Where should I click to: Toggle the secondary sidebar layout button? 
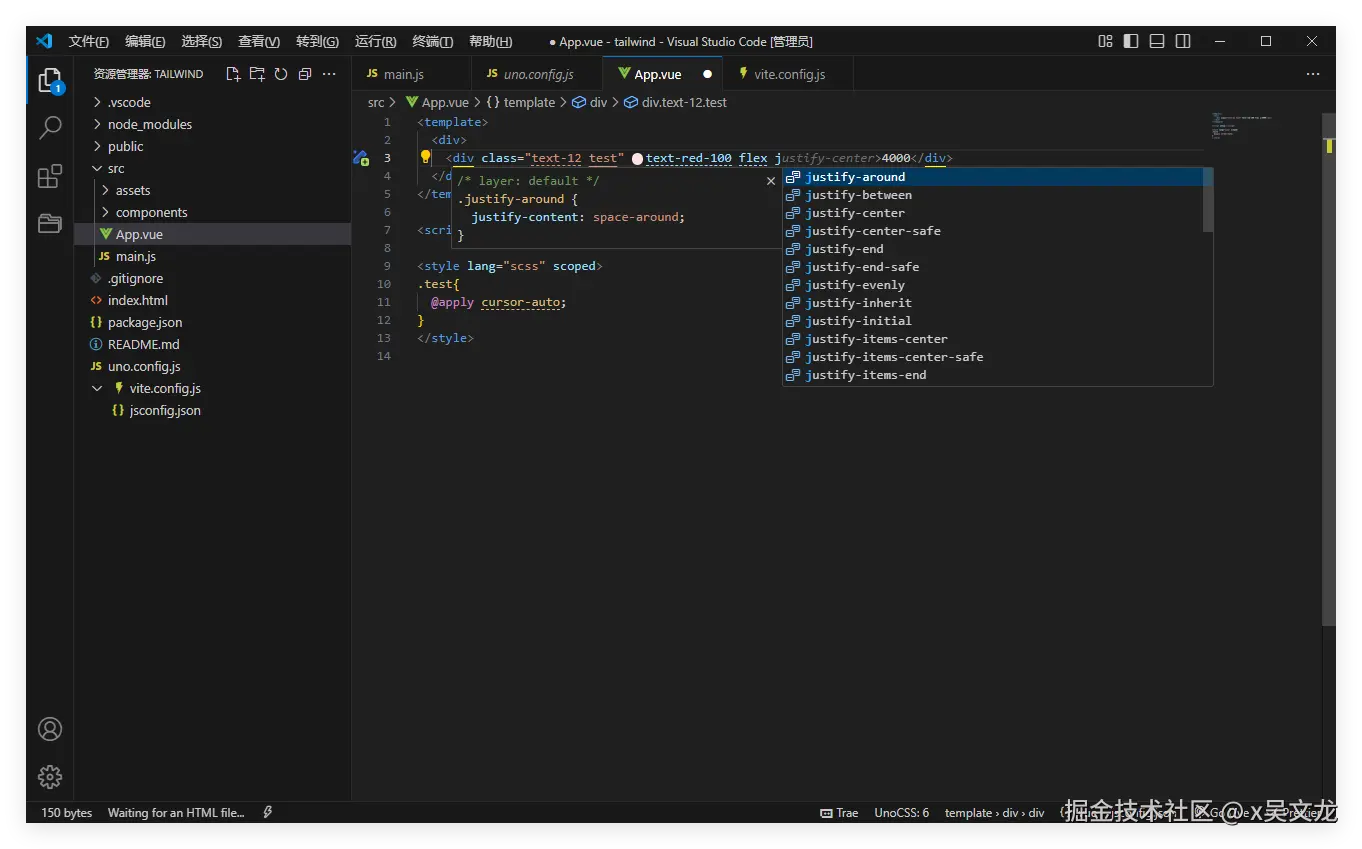(1183, 41)
